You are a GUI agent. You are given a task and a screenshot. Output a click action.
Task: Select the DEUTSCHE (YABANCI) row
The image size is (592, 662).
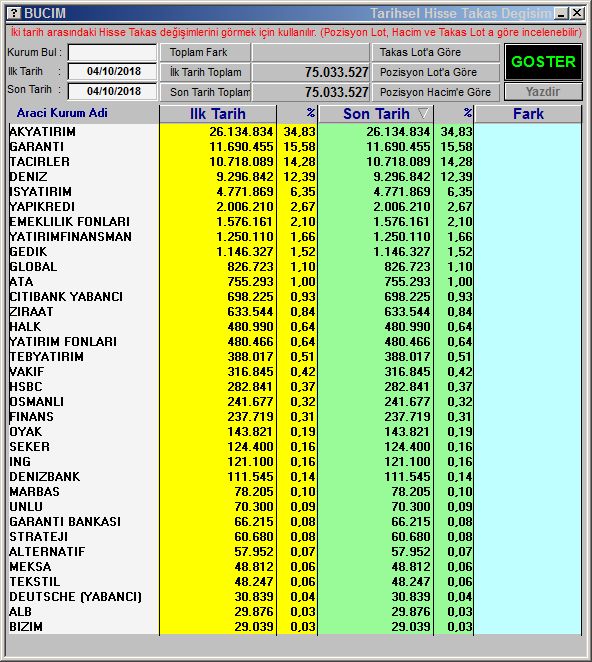click(295, 597)
